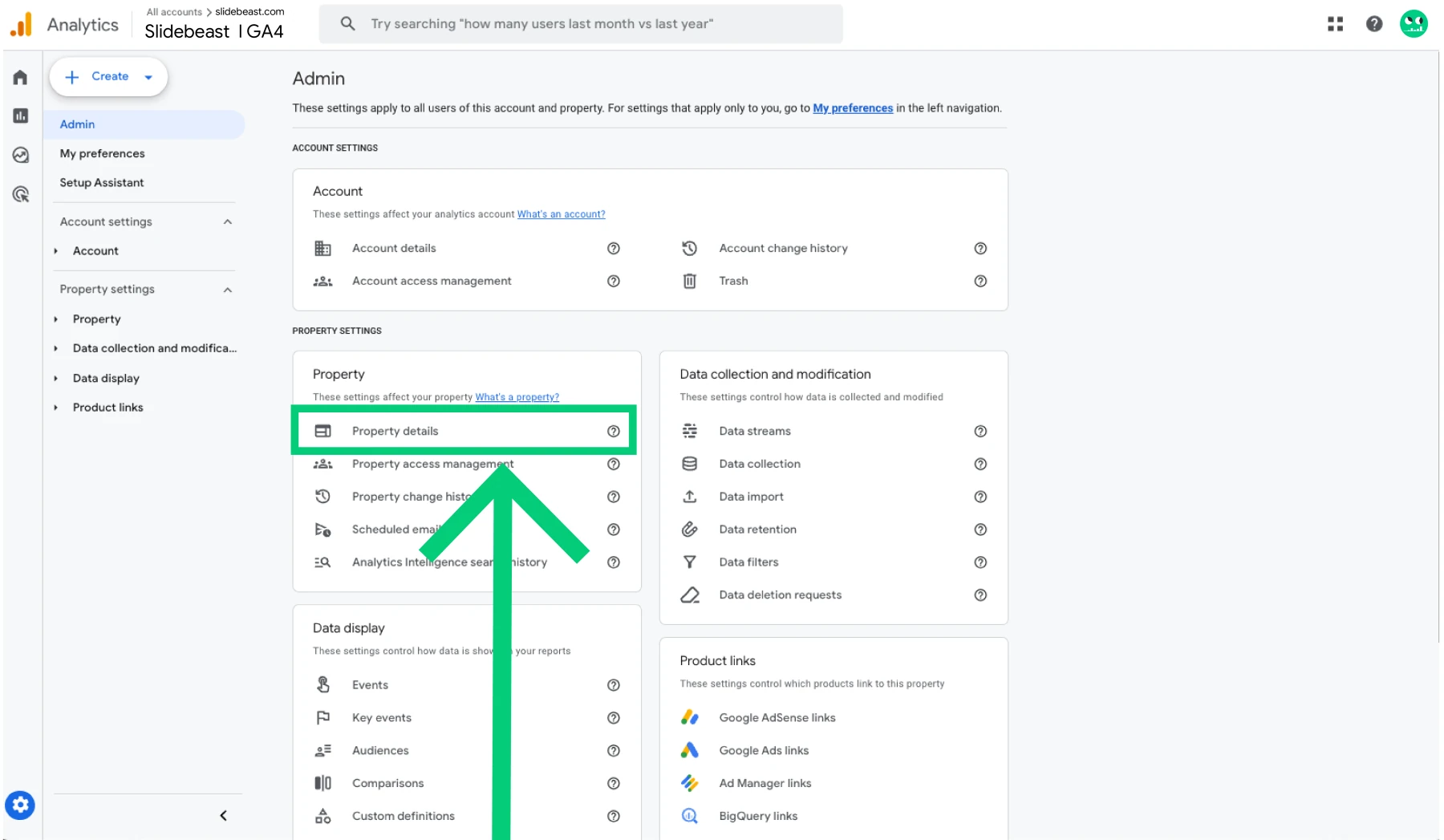Open the Google apps grid icon
Image resolution: width=1444 pixels, height=840 pixels.
(x=1335, y=24)
